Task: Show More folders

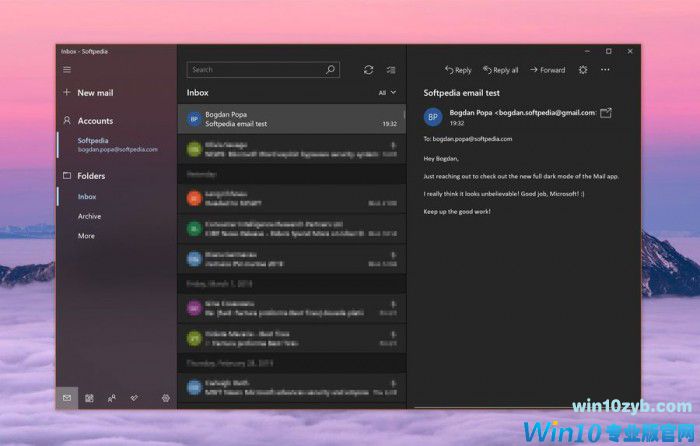Action: pyautogui.click(x=86, y=236)
